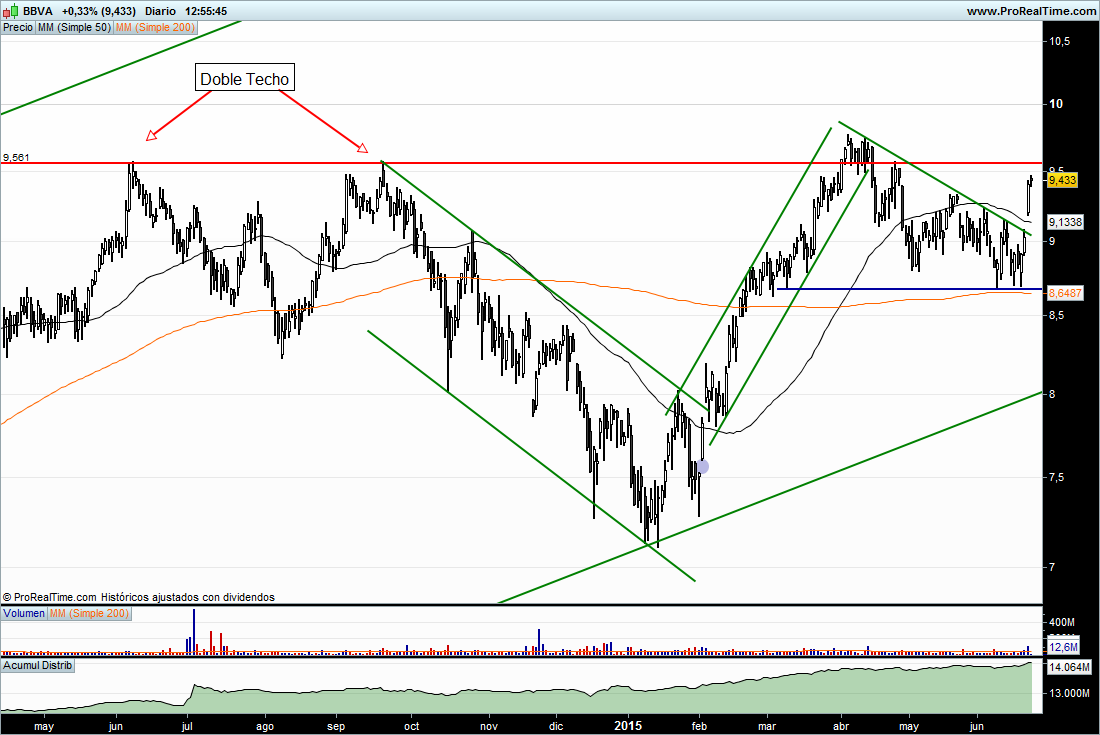This screenshot has height=735, width=1100.
Task: Select the 8,6487 moving average value tag
Action: [1065, 293]
